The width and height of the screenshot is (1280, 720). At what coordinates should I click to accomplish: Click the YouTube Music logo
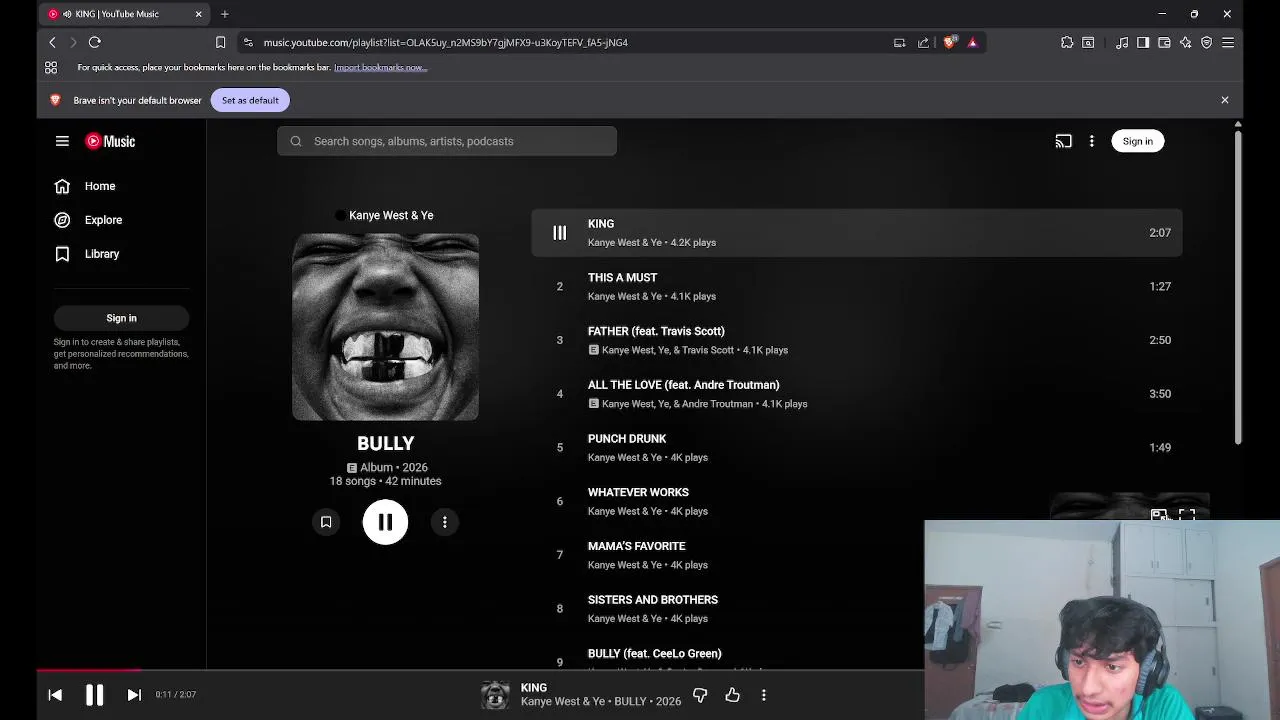110,141
